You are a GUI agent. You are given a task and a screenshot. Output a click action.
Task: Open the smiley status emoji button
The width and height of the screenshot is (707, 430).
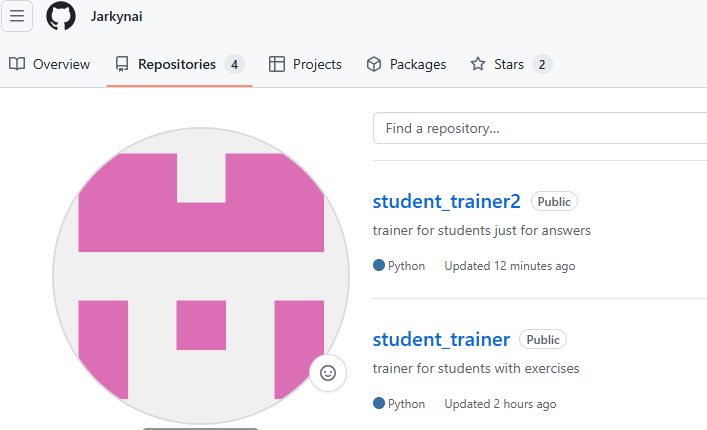click(328, 373)
